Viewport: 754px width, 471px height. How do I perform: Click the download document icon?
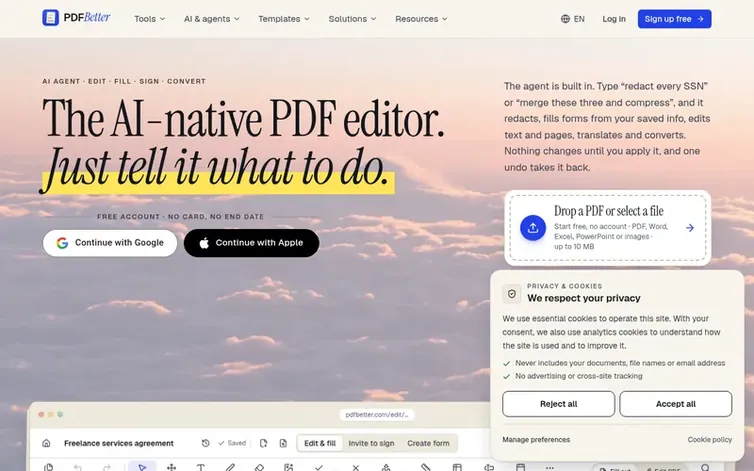click(283, 443)
